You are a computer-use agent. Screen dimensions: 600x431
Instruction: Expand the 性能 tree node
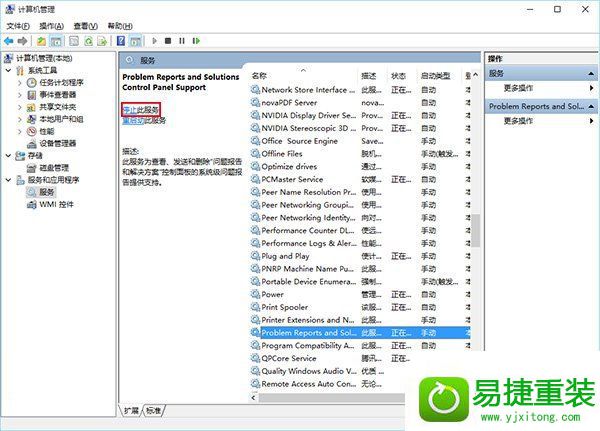point(20,131)
